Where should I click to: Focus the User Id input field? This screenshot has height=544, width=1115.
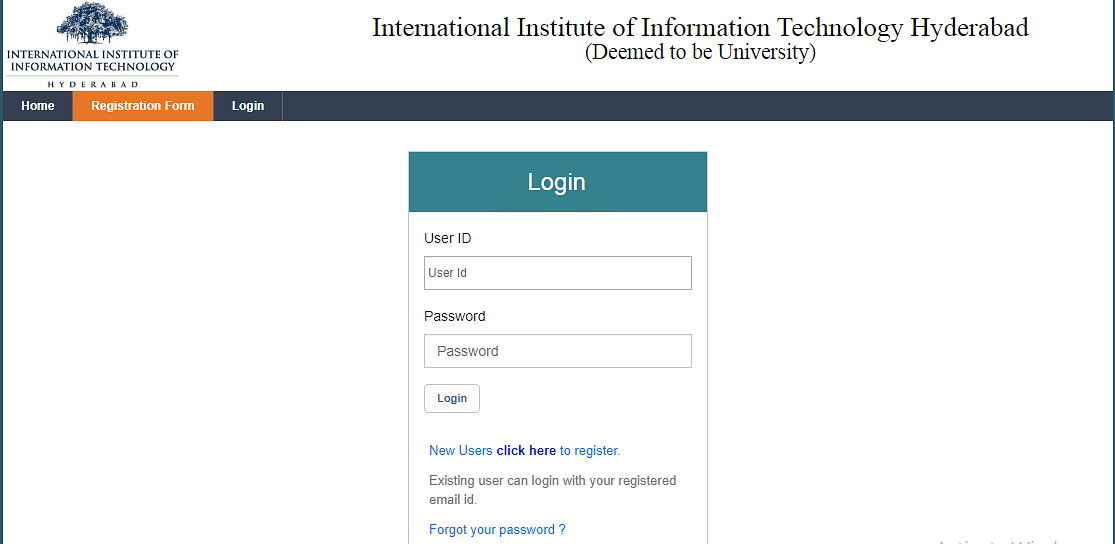tap(558, 273)
